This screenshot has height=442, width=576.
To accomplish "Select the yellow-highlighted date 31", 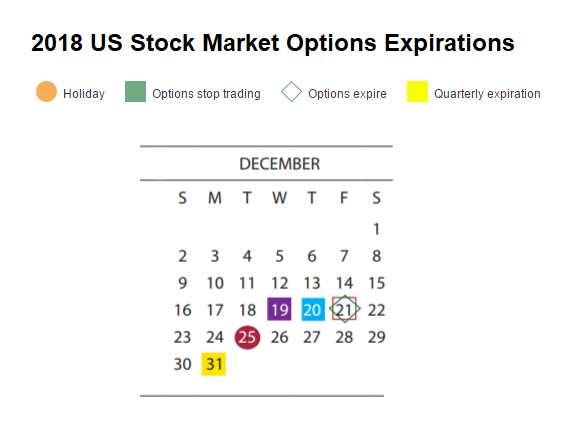I will point(214,364).
